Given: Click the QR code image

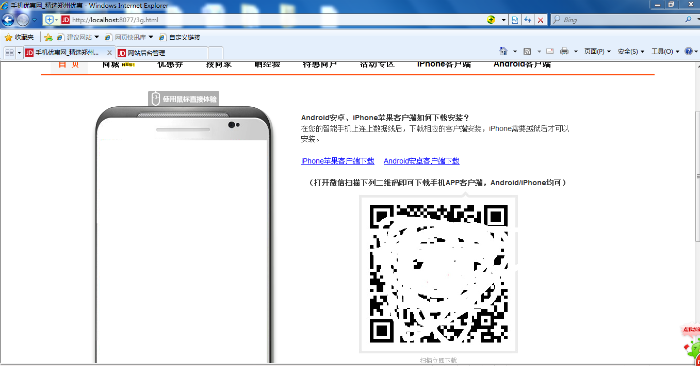Looking at the screenshot, I should [438, 274].
